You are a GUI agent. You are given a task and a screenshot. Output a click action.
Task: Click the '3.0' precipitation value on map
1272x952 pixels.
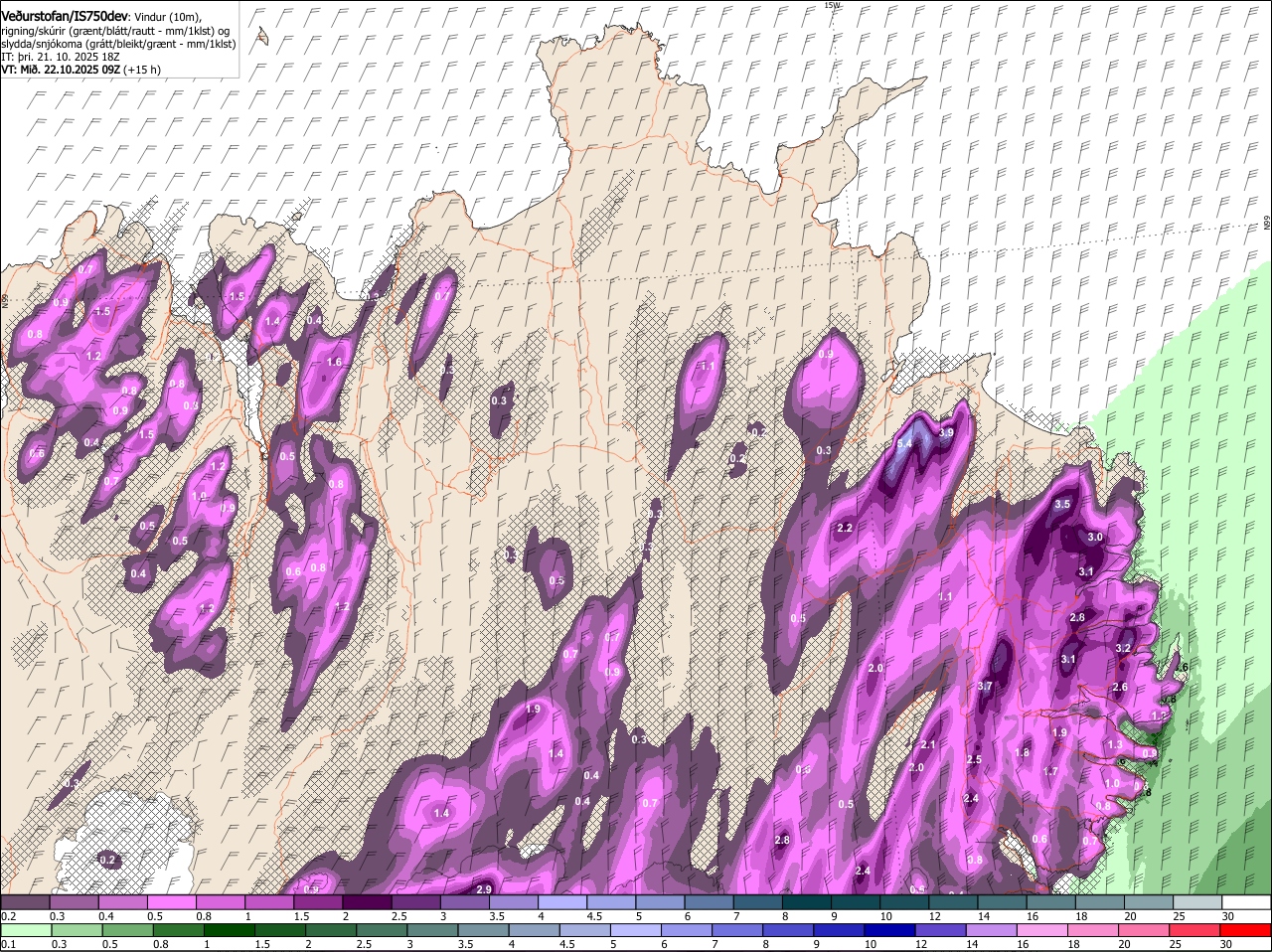click(1095, 537)
